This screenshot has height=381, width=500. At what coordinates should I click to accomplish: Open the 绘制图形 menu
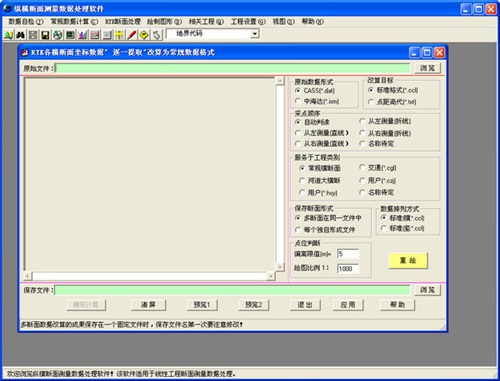[x=164, y=22]
